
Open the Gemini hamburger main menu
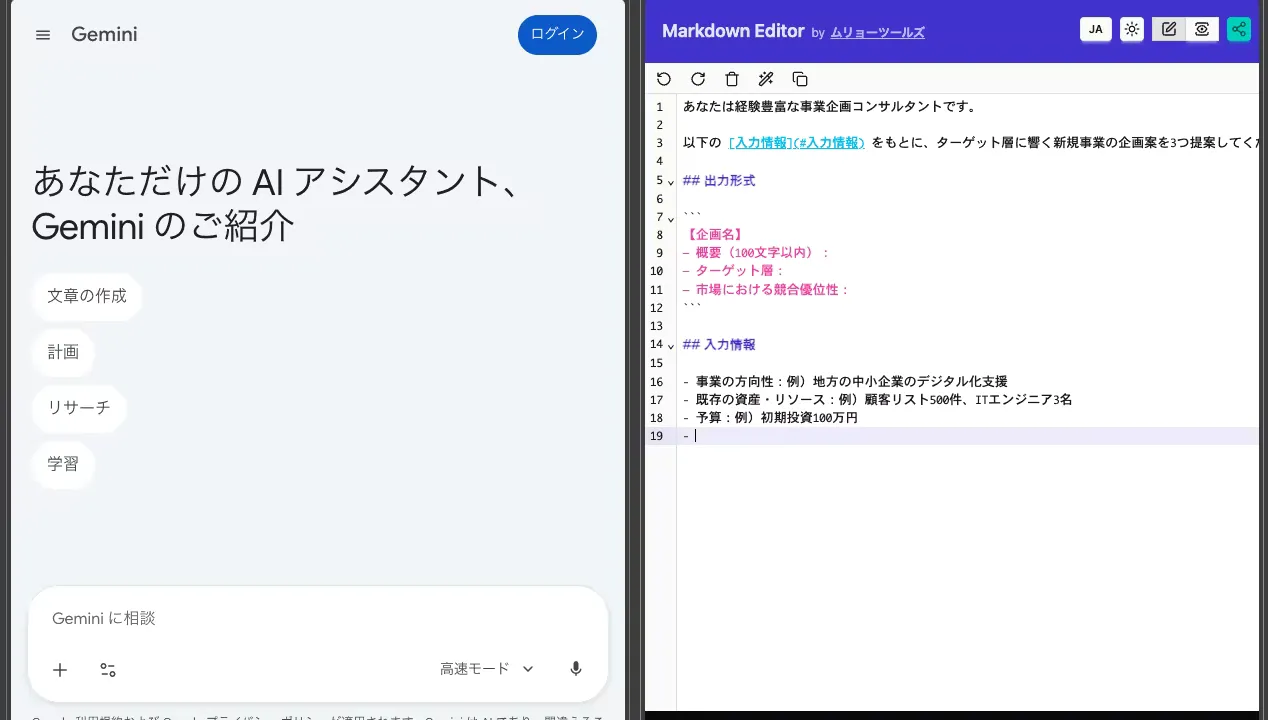coord(42,35)
